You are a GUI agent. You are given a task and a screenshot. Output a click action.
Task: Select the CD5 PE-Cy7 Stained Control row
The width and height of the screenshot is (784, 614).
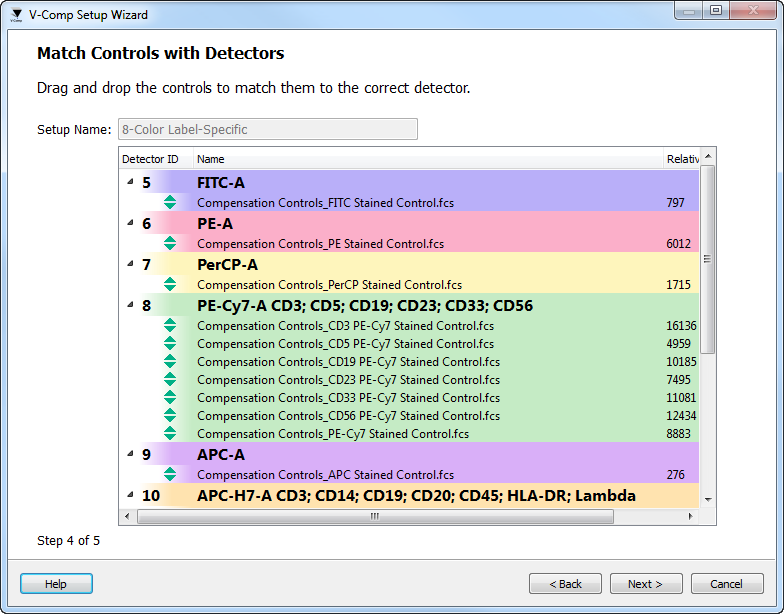click(345, 344)
